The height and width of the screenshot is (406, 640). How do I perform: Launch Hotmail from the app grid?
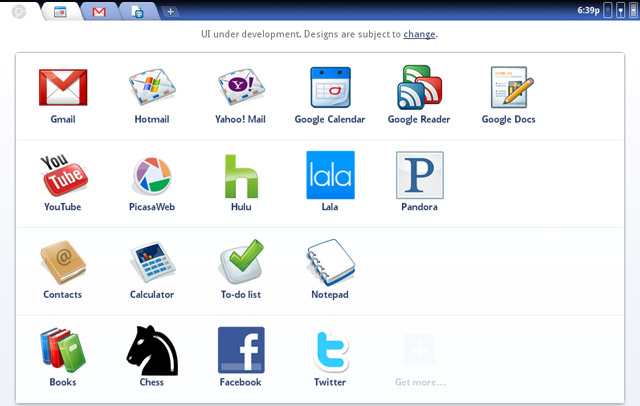pyautogui.click(x=152, y=87)
